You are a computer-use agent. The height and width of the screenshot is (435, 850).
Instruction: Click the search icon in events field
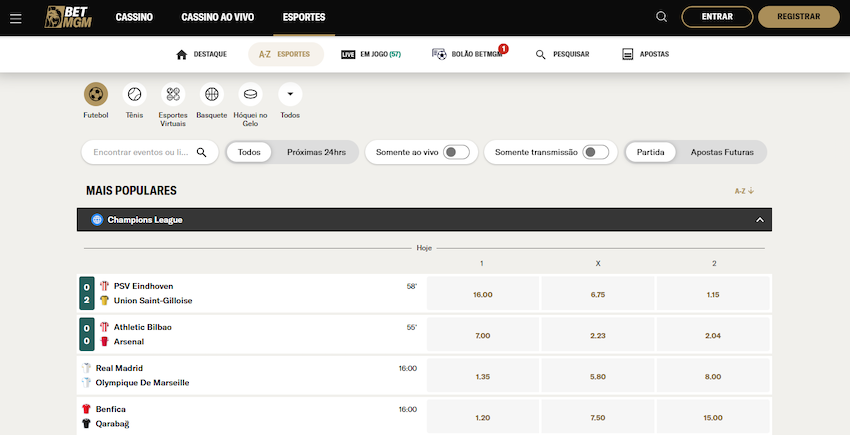point(202,152)
